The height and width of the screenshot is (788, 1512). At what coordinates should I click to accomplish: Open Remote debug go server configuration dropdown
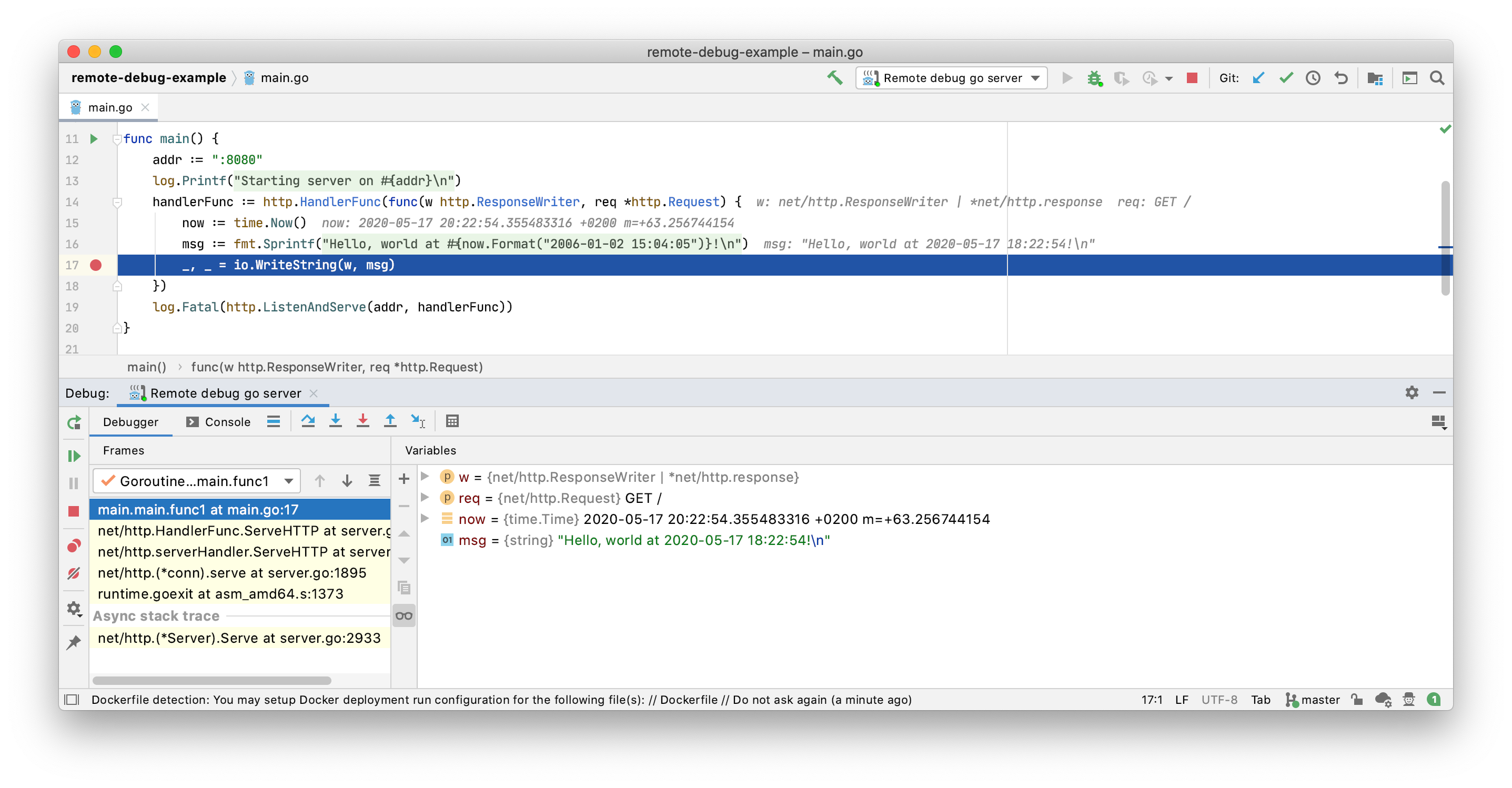pos(952,78)
